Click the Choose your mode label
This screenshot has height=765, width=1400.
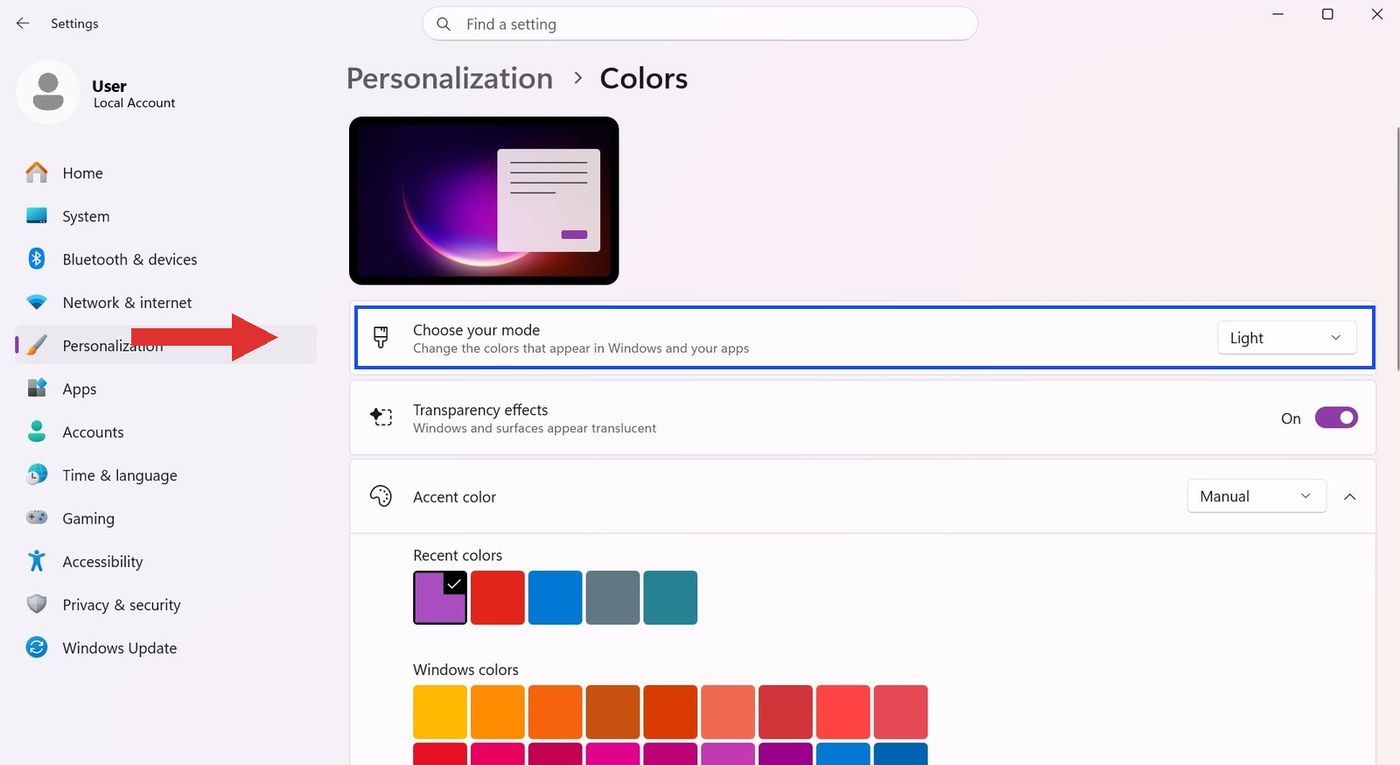[x=476, y=330]
